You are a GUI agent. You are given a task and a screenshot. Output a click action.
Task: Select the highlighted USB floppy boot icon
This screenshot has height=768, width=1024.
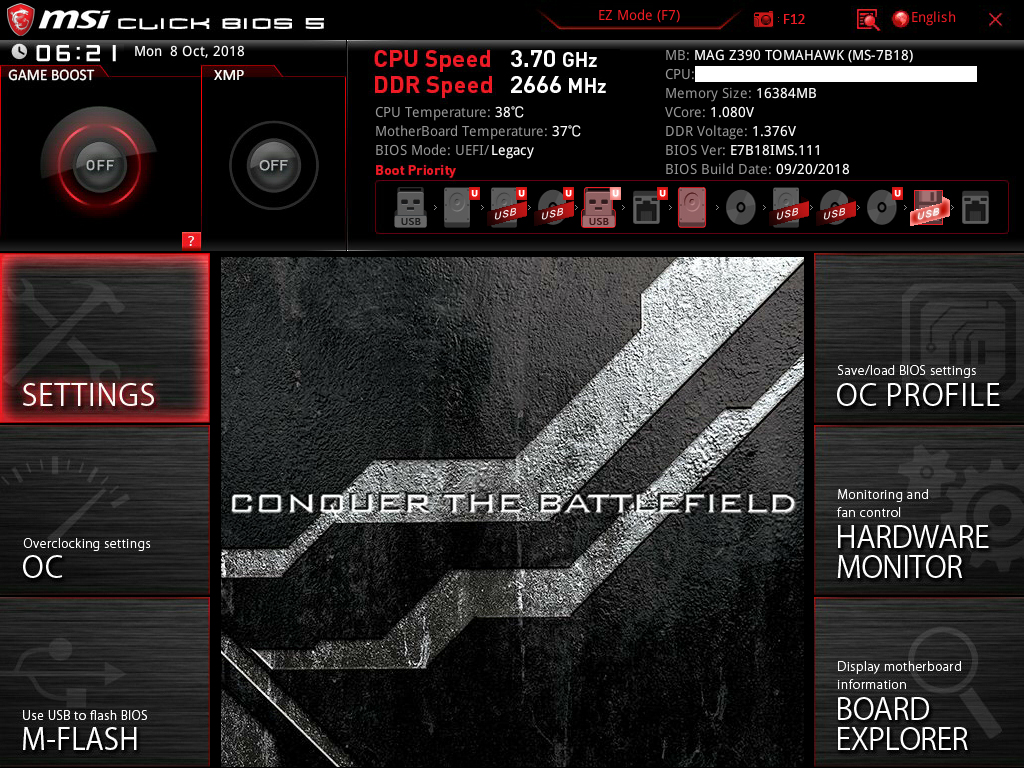(x=927, y=208)
